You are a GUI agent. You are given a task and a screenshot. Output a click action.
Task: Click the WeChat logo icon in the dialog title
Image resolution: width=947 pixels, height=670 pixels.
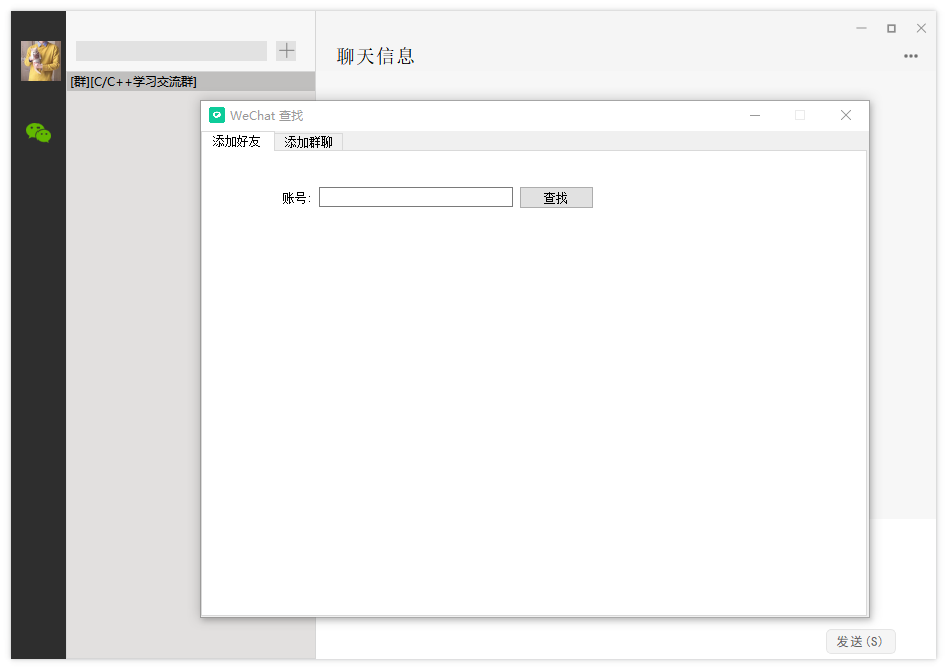[x=216, y=115]
